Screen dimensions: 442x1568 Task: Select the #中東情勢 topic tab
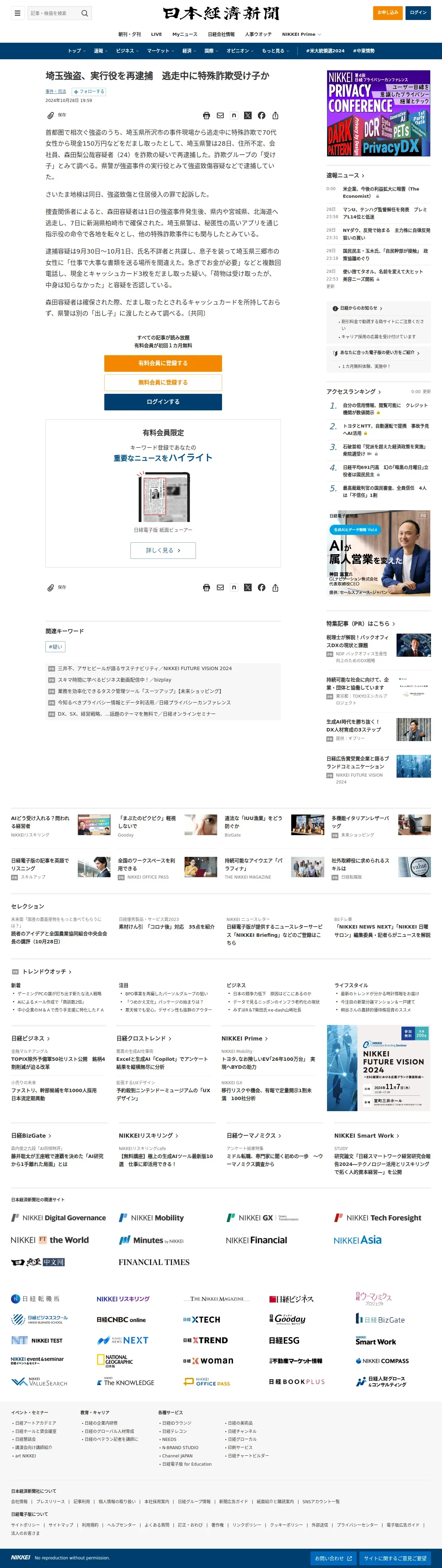[364, 51]
